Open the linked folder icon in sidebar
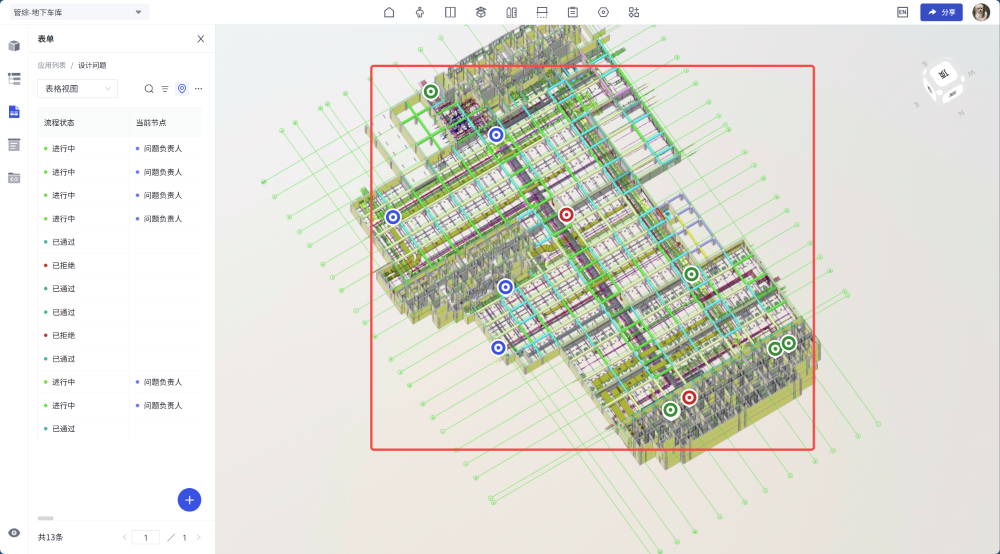 (14, 177)
